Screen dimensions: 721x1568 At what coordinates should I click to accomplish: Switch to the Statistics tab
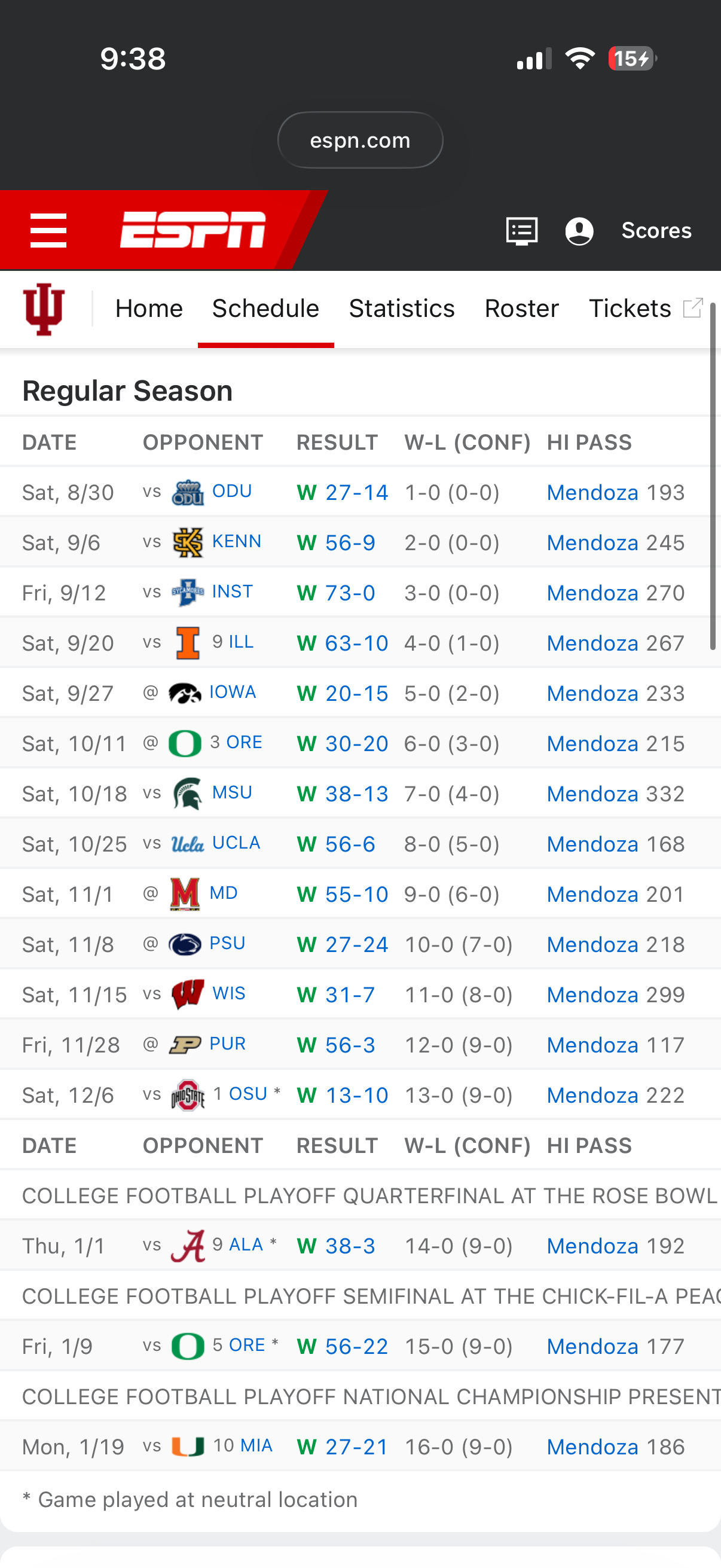coord(402,309)
